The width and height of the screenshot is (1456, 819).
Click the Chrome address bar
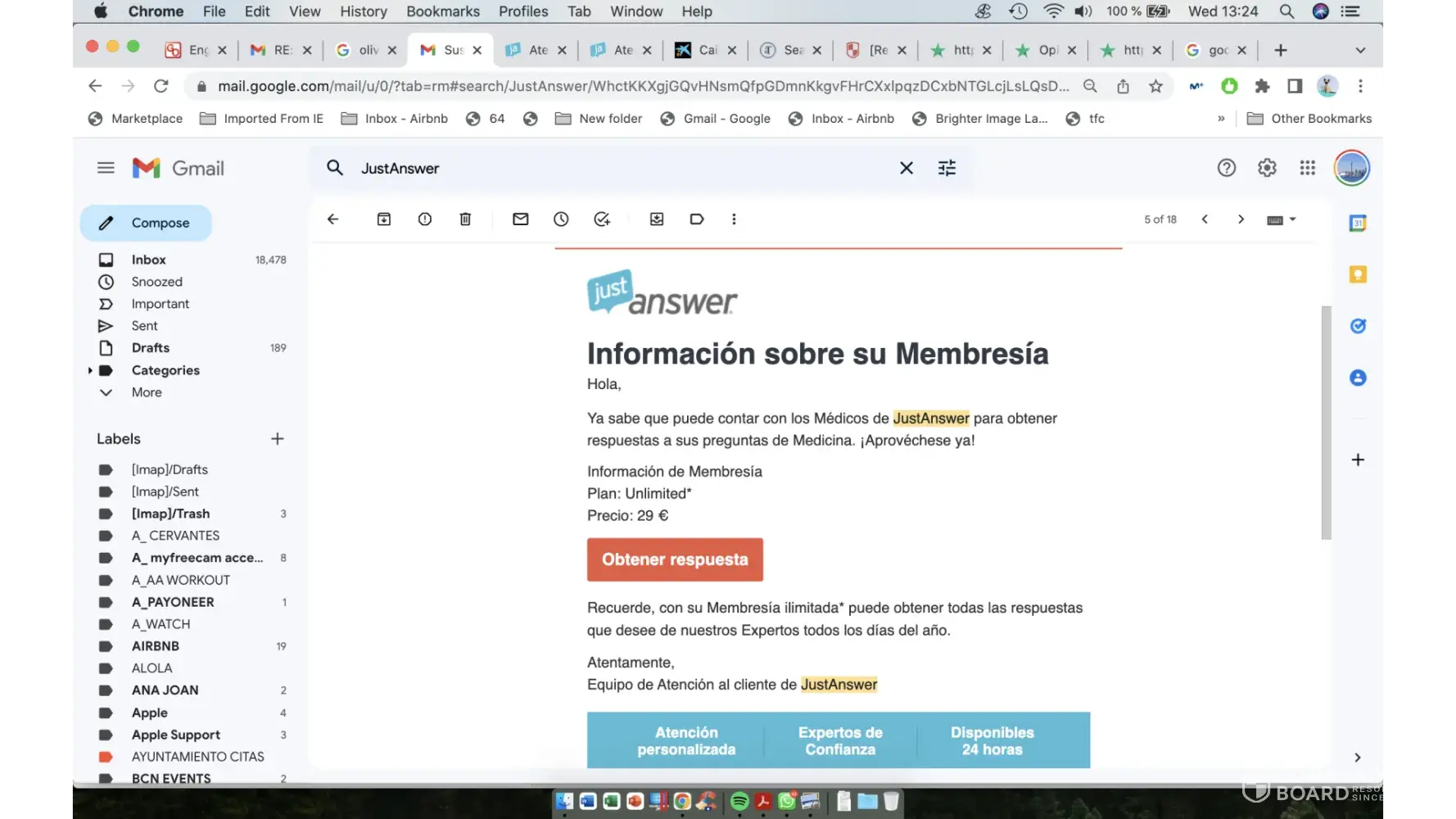coord(644,86)
